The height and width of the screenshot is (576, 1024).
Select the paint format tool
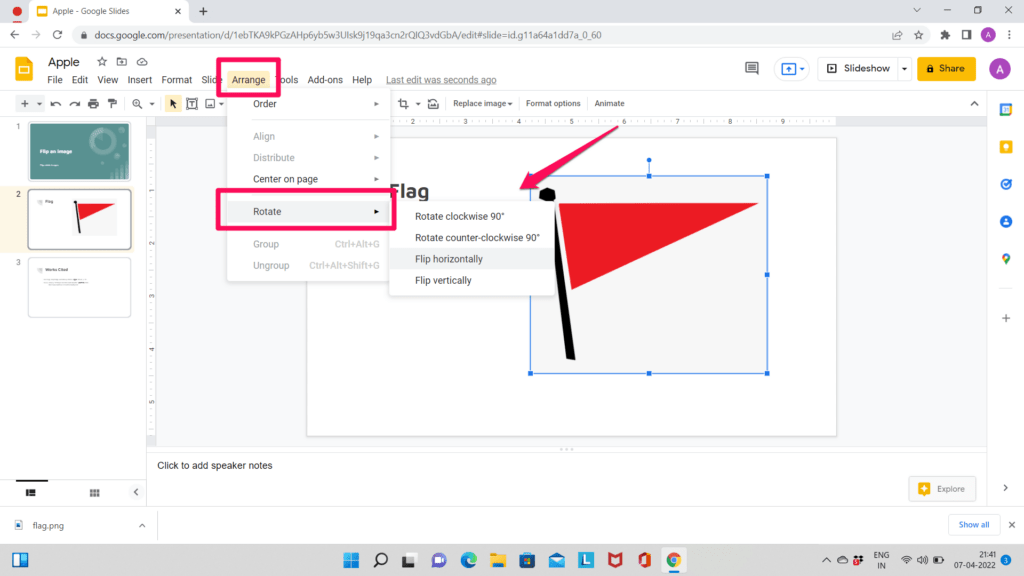112,103
